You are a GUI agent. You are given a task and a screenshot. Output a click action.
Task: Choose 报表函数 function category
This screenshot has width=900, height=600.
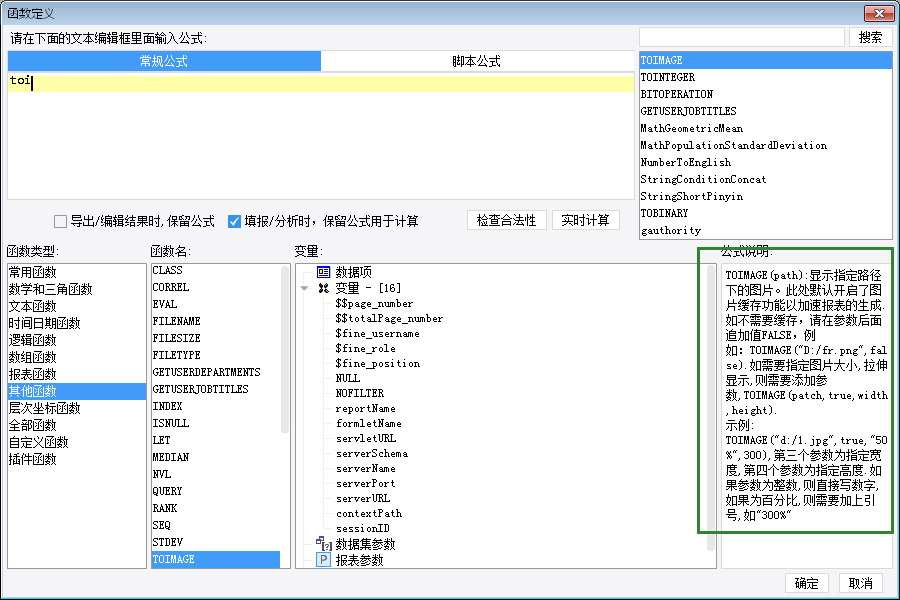(x=77, y=374)
